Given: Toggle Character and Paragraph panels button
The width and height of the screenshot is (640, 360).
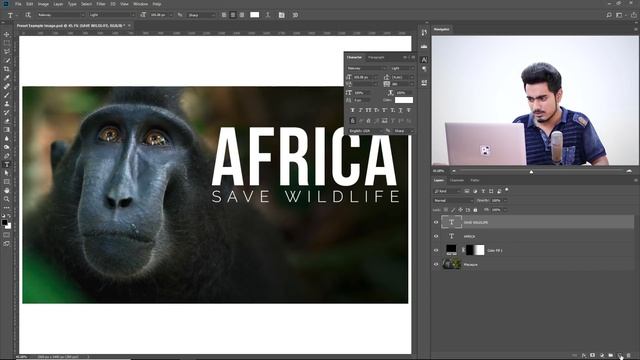Looking at the screenshot, I should pos(282,15).
